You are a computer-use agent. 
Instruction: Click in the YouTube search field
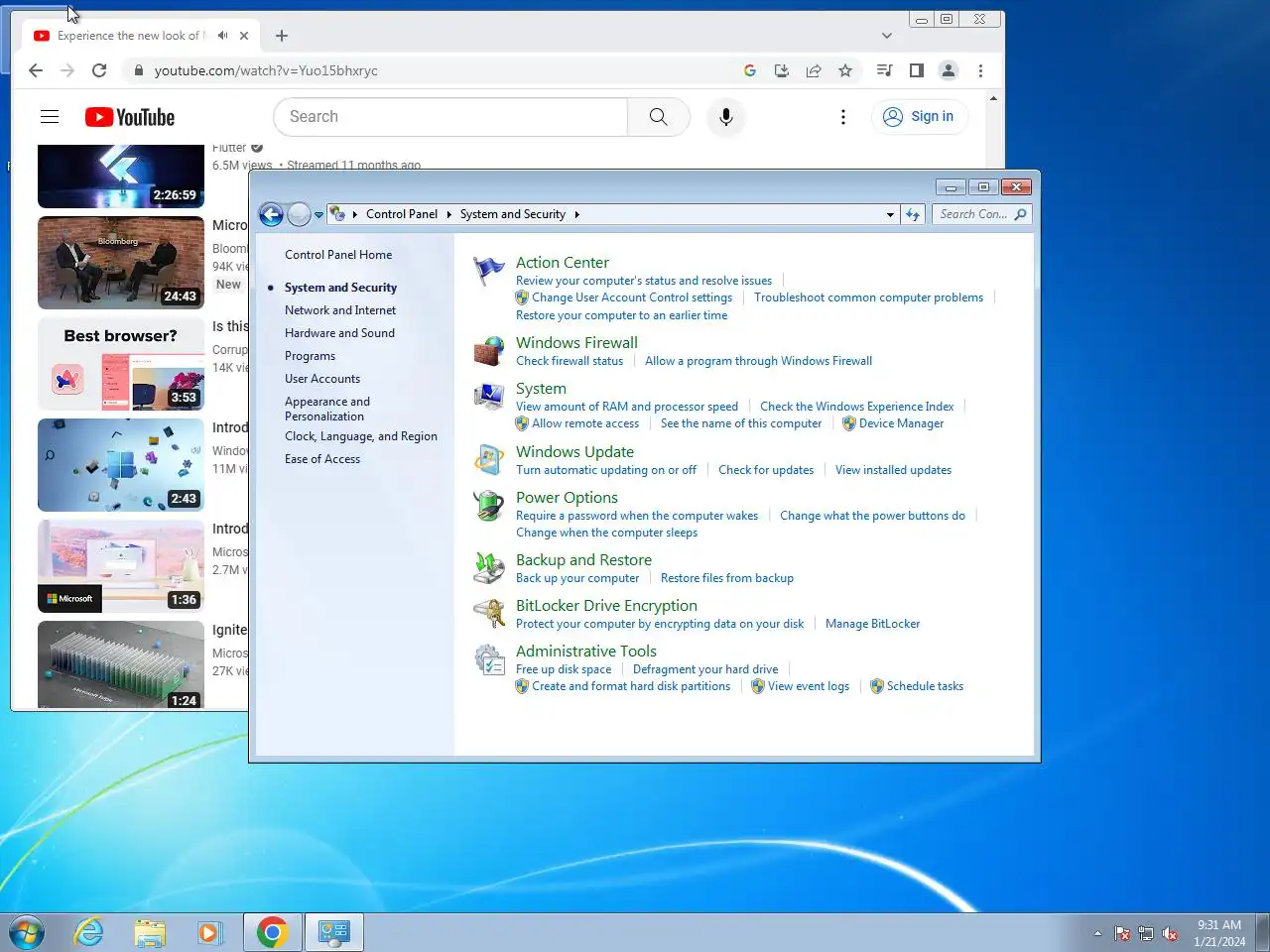click(451, 117)
